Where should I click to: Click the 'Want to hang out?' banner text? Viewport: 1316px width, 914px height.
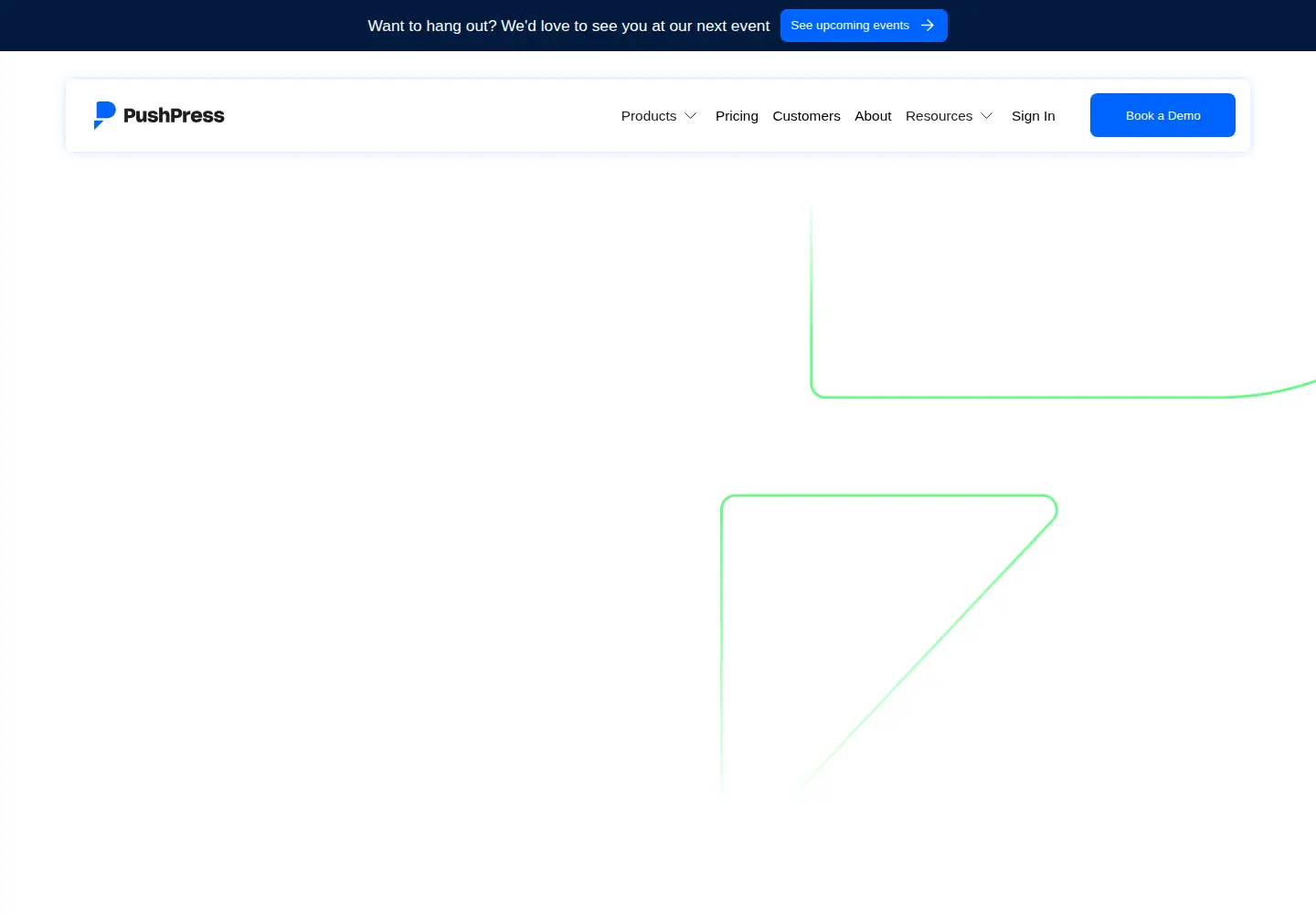click(568, 26)
